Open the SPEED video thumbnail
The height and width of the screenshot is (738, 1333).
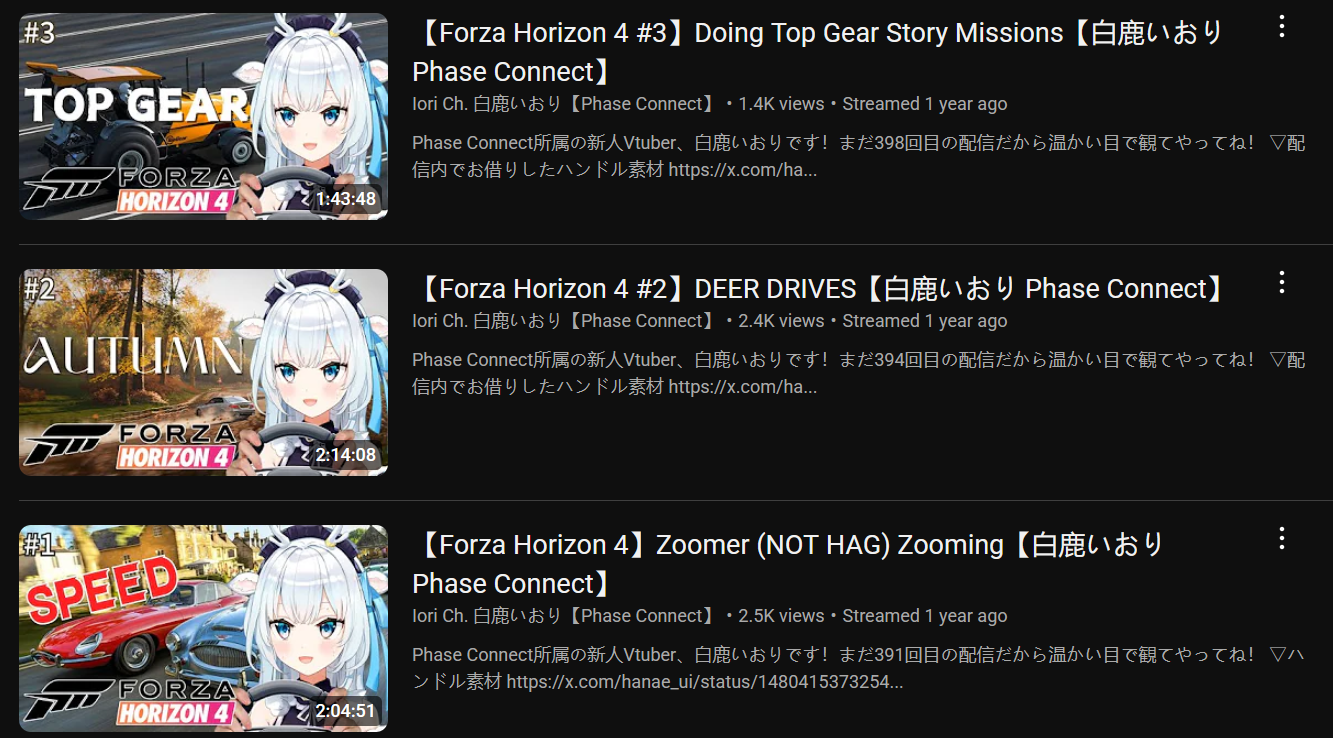point(203,628)
